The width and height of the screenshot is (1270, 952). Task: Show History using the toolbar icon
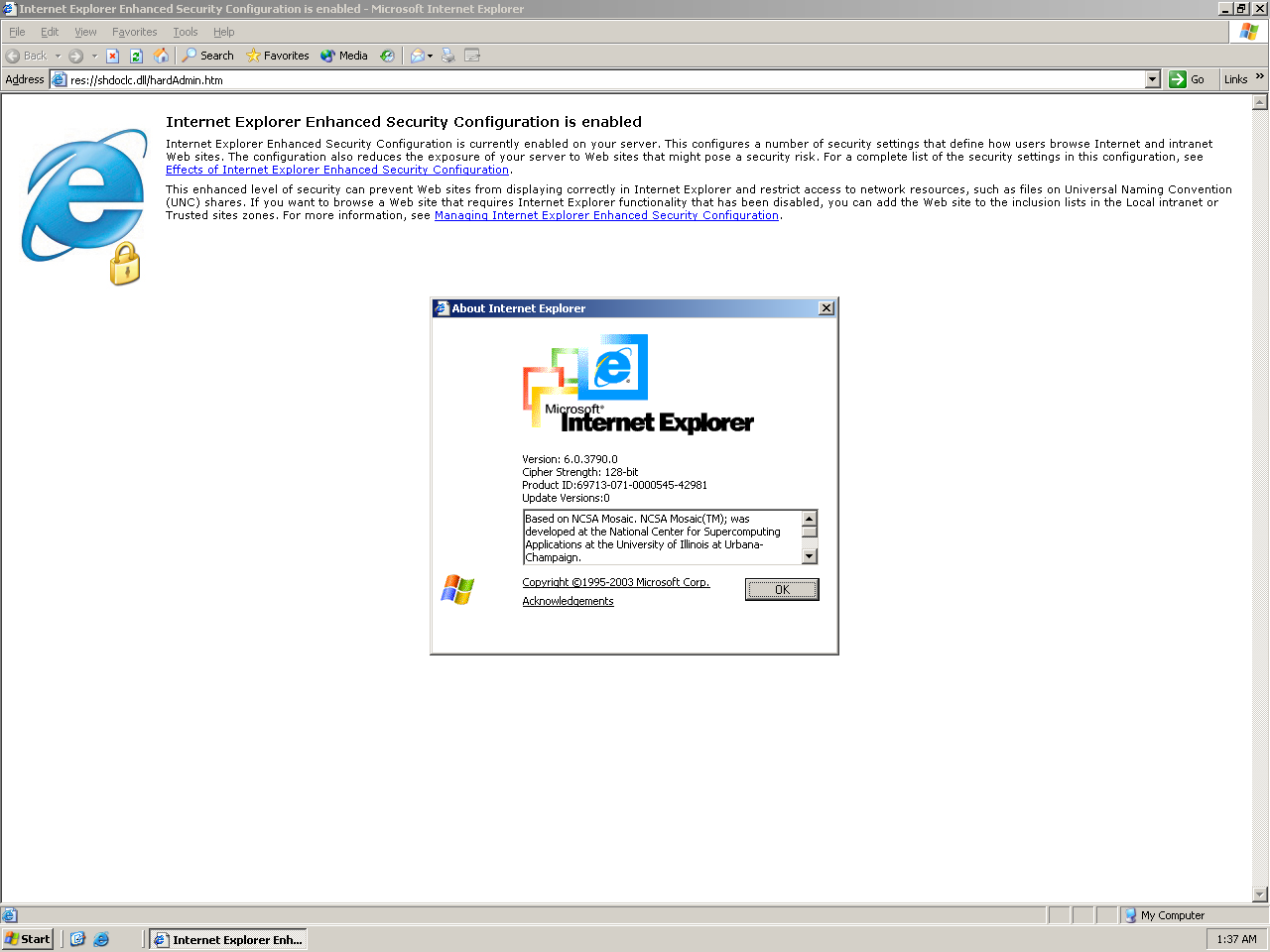pos(388,57)
